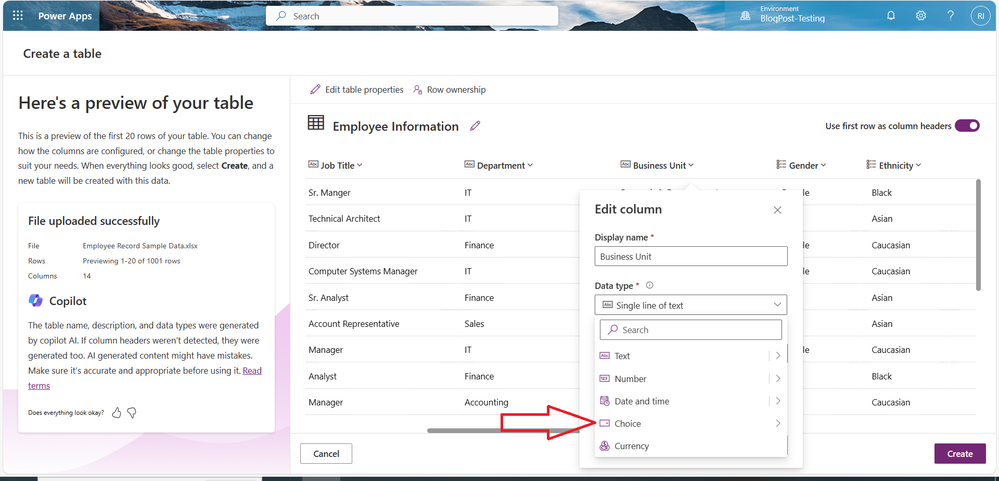
Task: Open the notifications bell
Action: 891,16
